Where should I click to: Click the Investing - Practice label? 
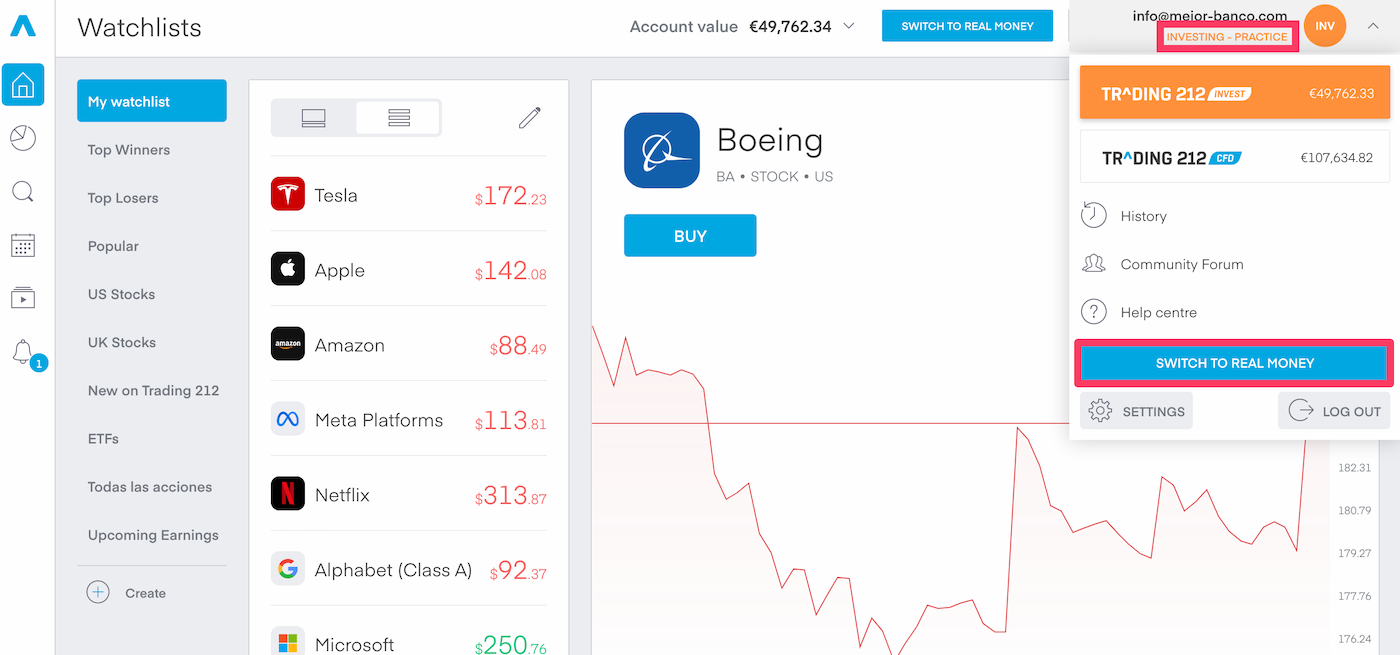click(x=1227, y=37)
